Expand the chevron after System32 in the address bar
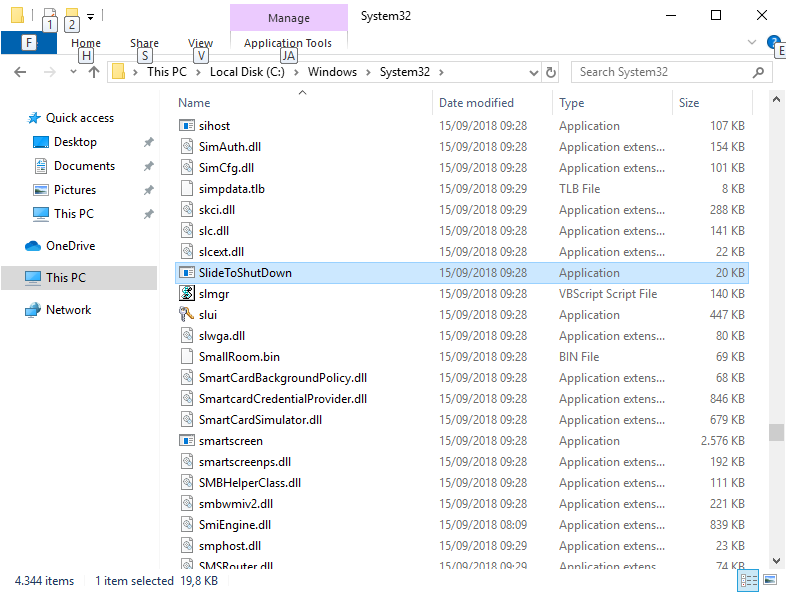The image size is (786, 593). 441,73
